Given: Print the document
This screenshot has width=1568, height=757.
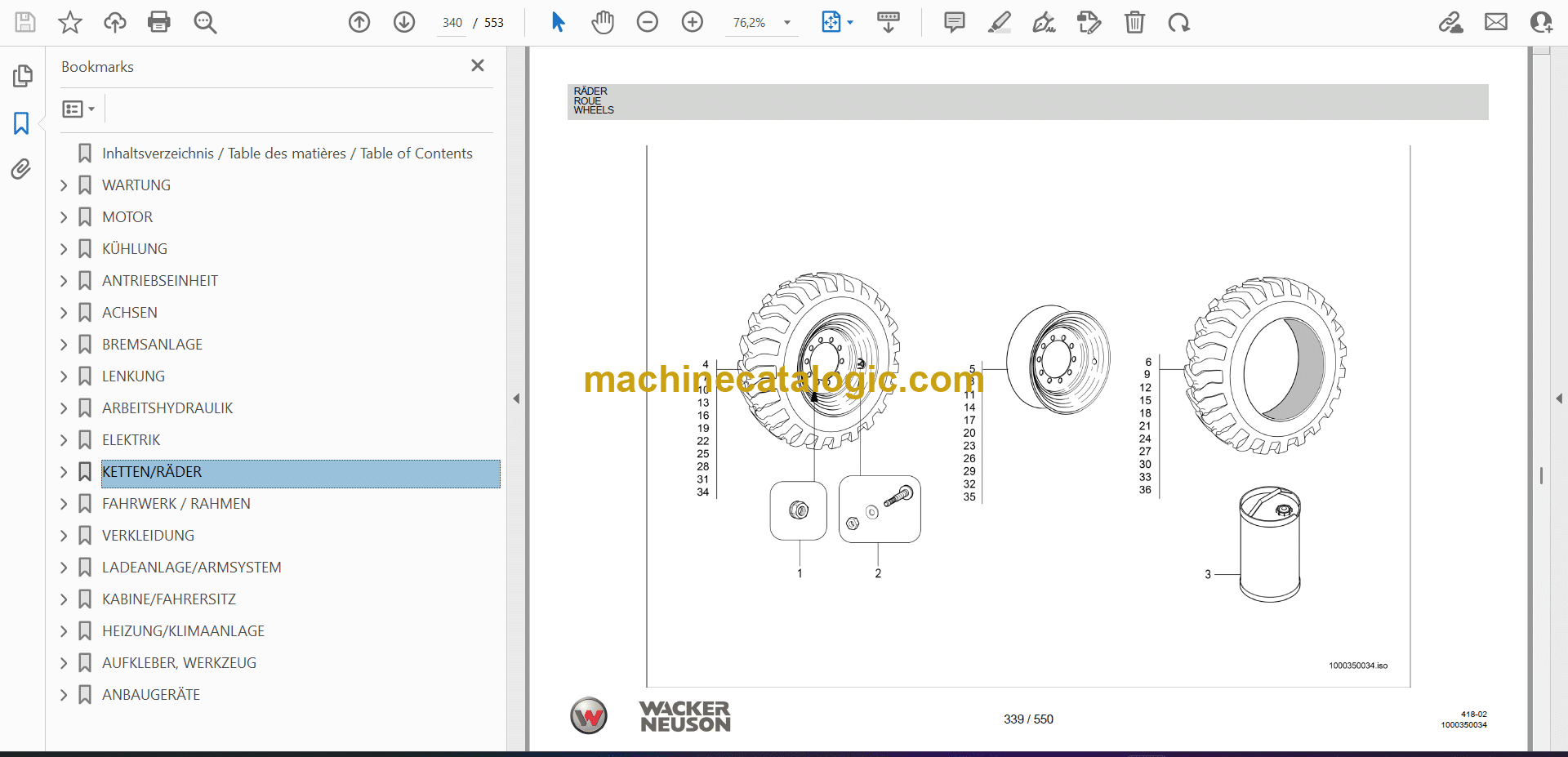Looking at the screenshot, I should pyautogui.click(x=159, y=22).
